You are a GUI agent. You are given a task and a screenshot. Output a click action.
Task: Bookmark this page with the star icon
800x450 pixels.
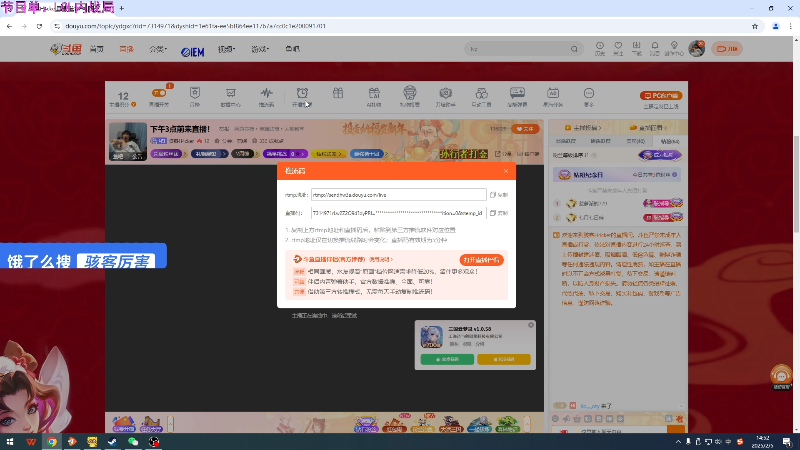[x=755, y=27]
